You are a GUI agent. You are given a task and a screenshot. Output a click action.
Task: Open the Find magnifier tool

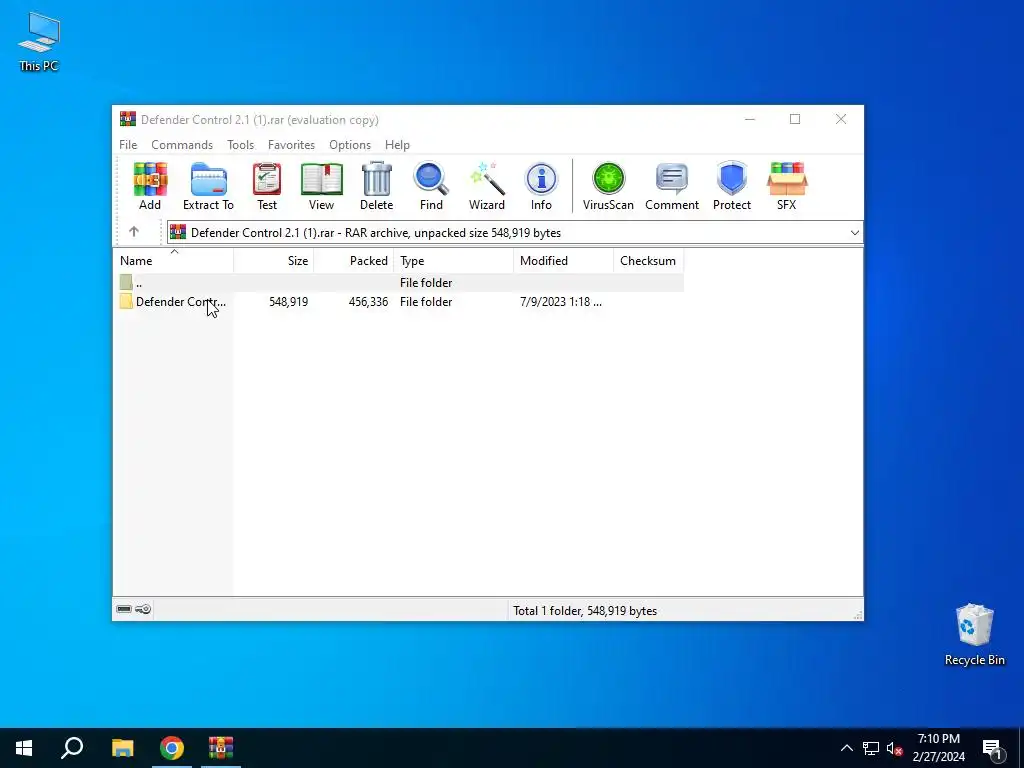pyautogui.click(x=431, y=186)
